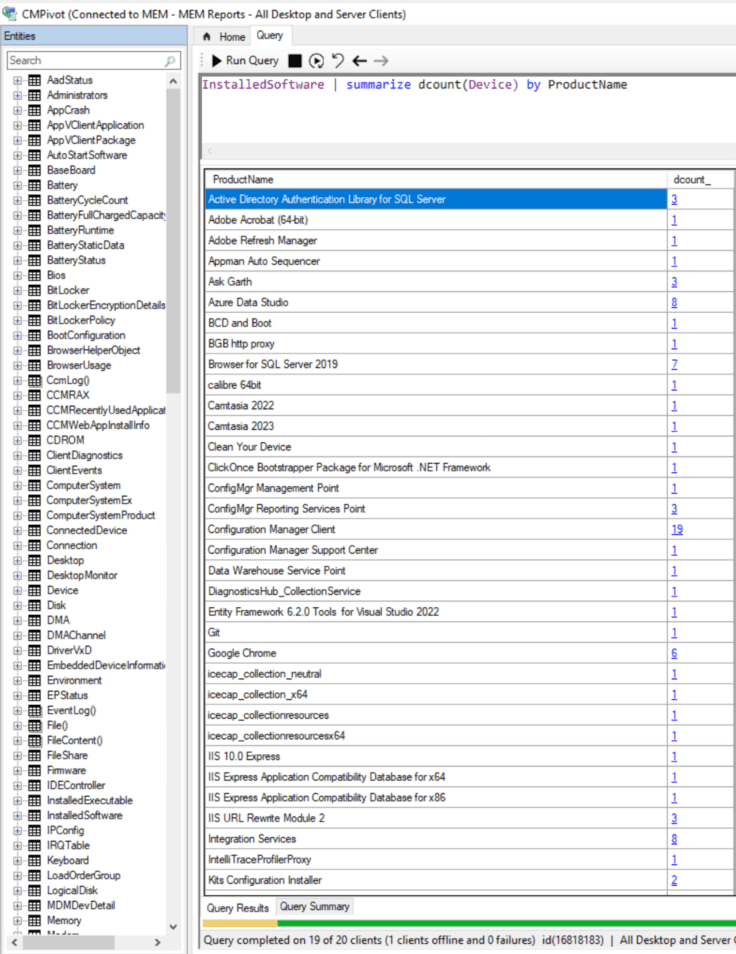Select the Active Directory Authentication Library row
This screenshot has width=736, height=954.
pyautogui.click(x=436, y=200)
